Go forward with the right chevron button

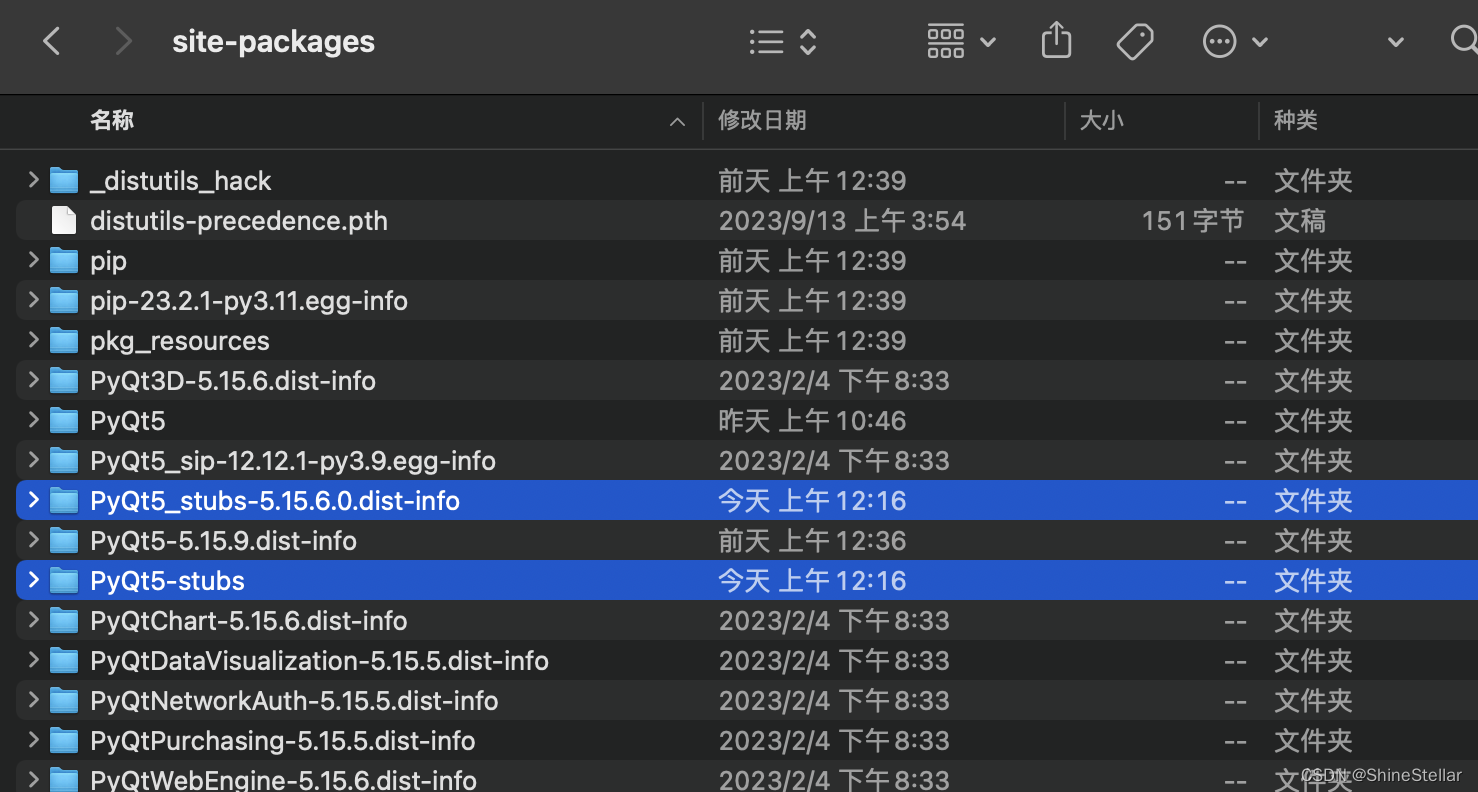point(123,41)
